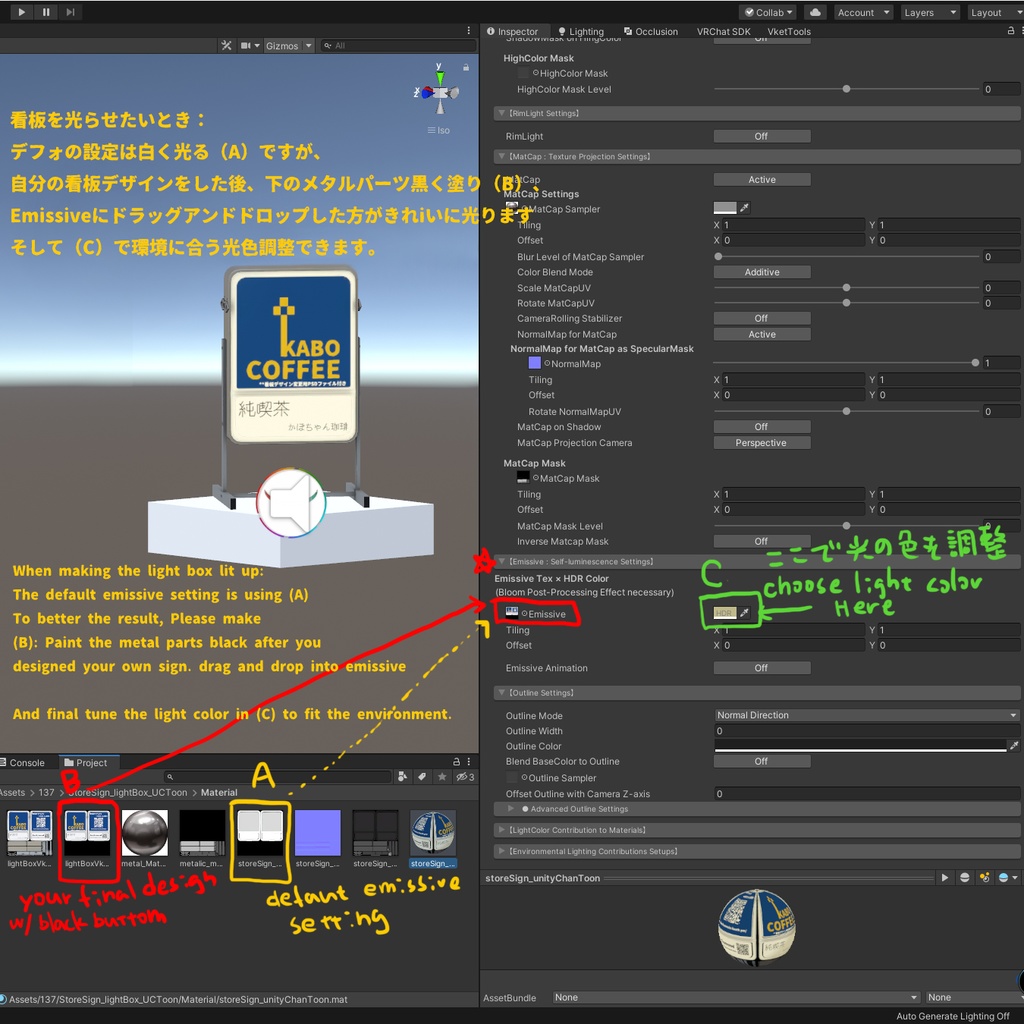Open the AssetBundle name dropdown
This screenshot has height=1024, width=1024.
(736, 997)
